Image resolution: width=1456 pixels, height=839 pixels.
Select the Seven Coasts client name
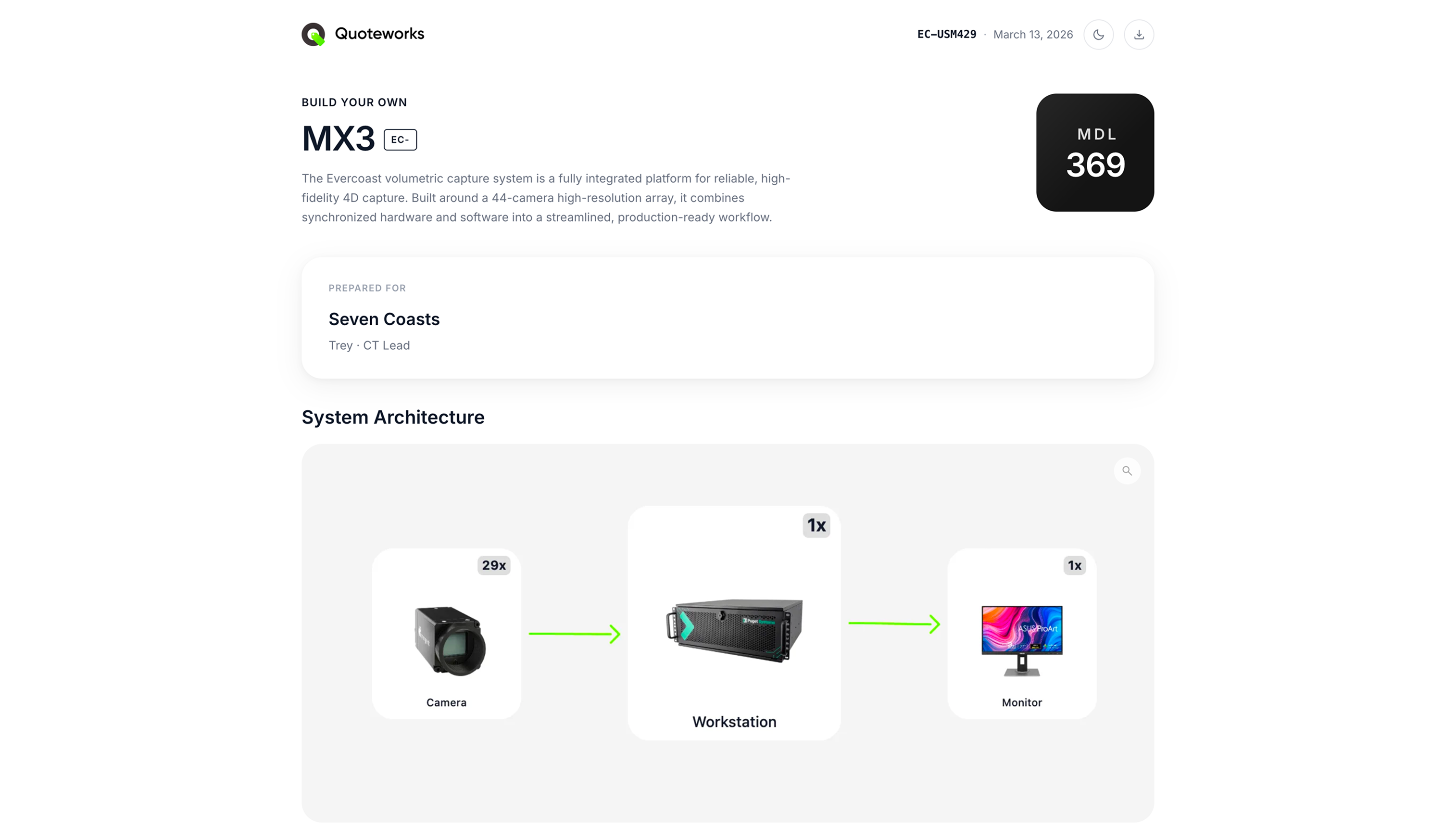384,319
